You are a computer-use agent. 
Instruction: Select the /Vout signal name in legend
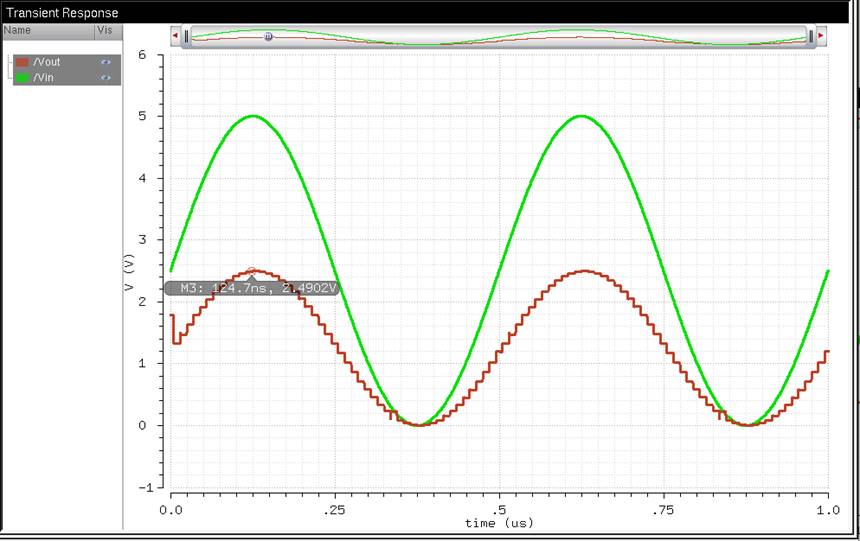(x=47, y=62)
